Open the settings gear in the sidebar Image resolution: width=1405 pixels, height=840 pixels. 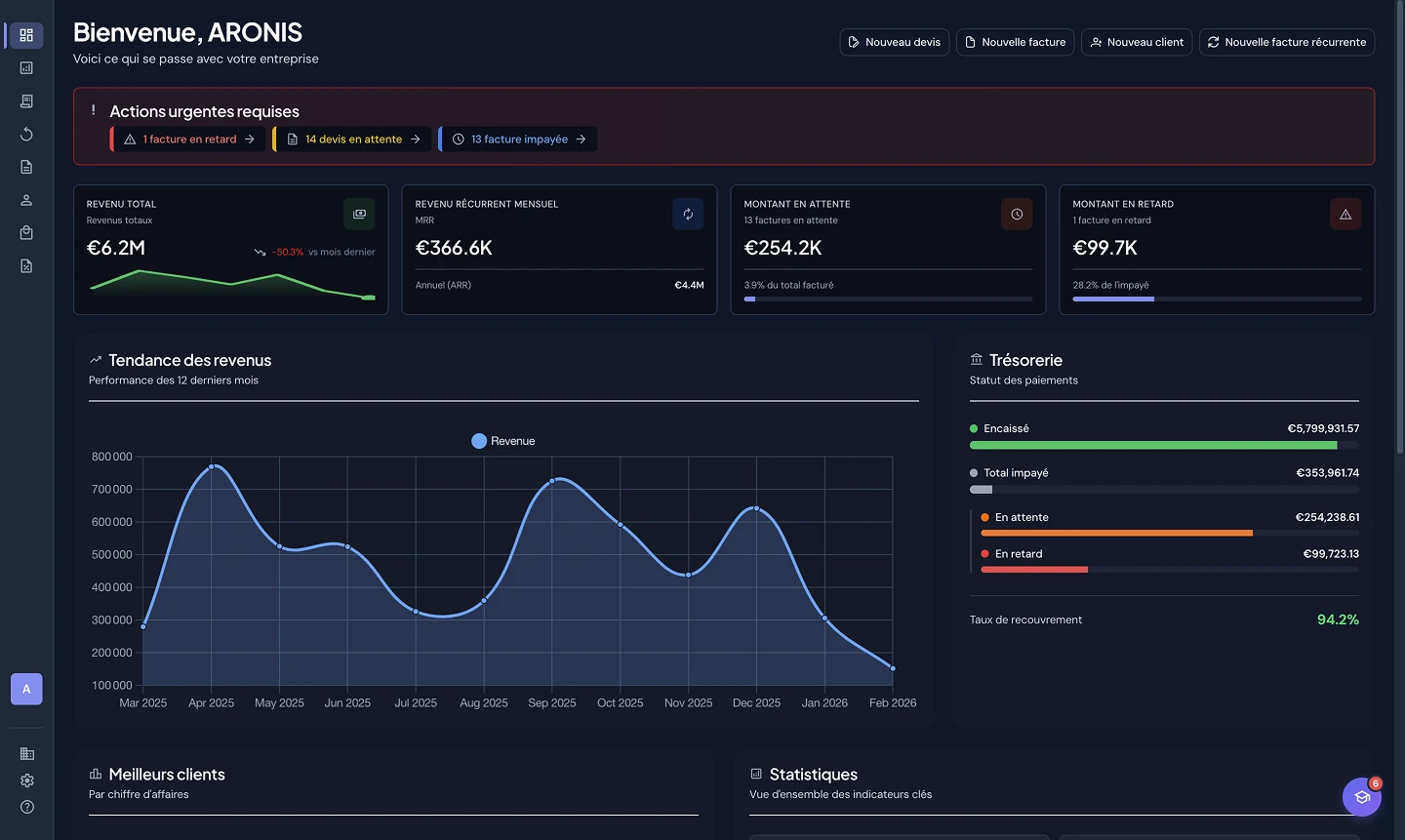coord(26,780)
